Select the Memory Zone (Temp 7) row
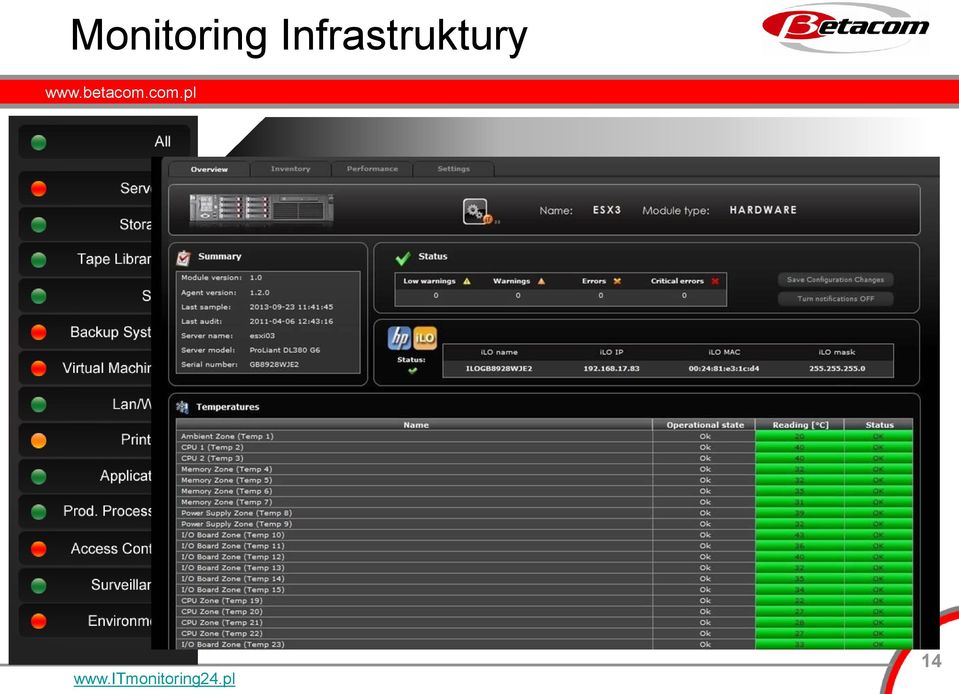 544,502
